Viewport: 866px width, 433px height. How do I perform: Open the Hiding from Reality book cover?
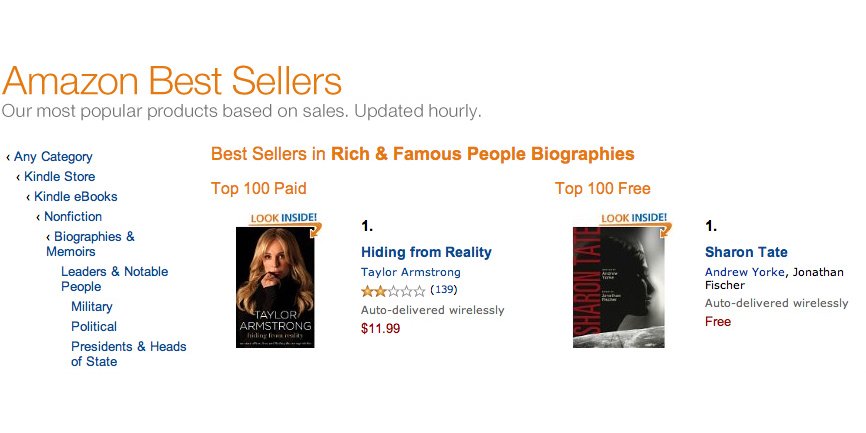click(x=275, y=288)
